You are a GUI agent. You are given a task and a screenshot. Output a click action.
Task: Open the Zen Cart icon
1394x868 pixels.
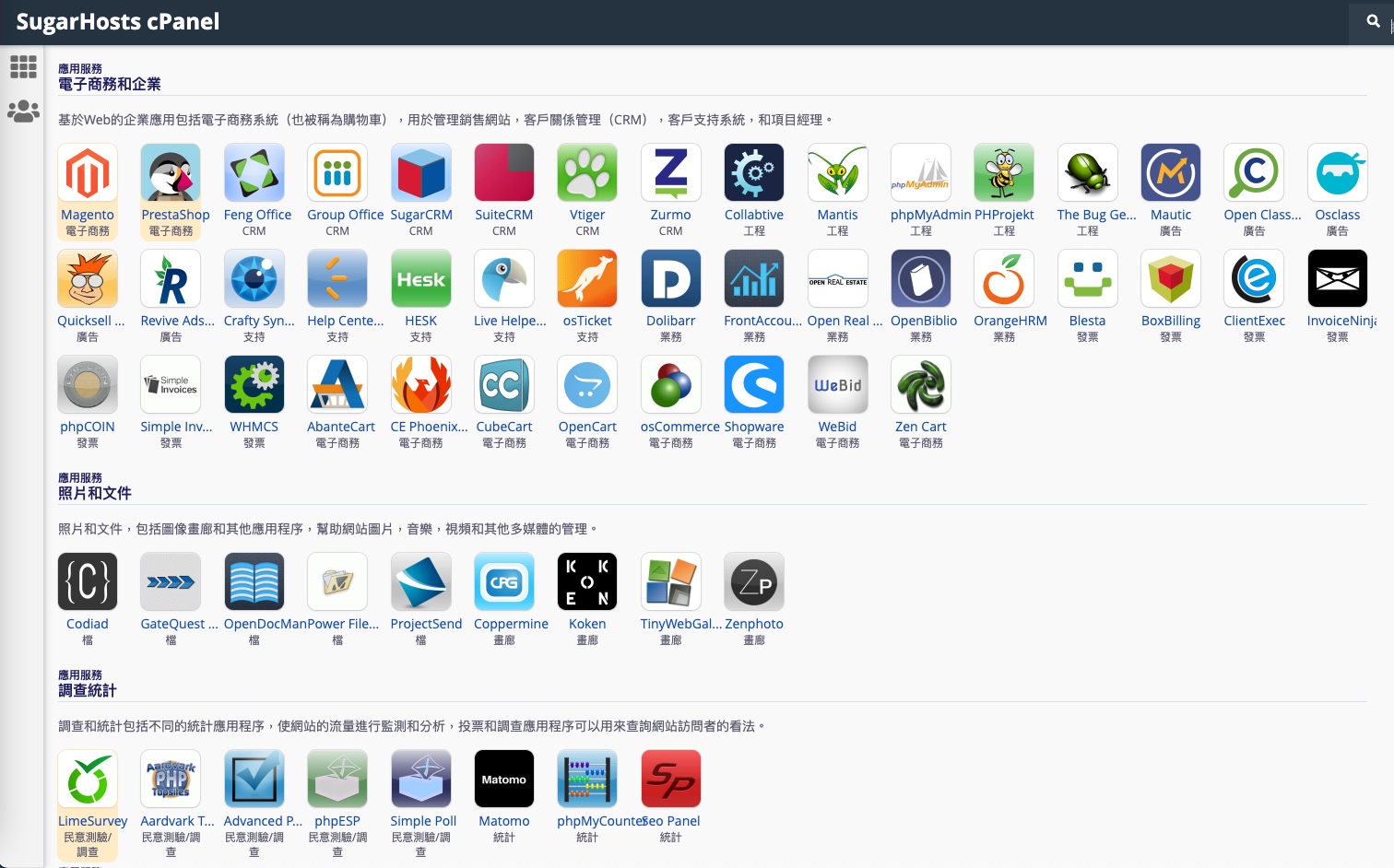tap(921, 384)
